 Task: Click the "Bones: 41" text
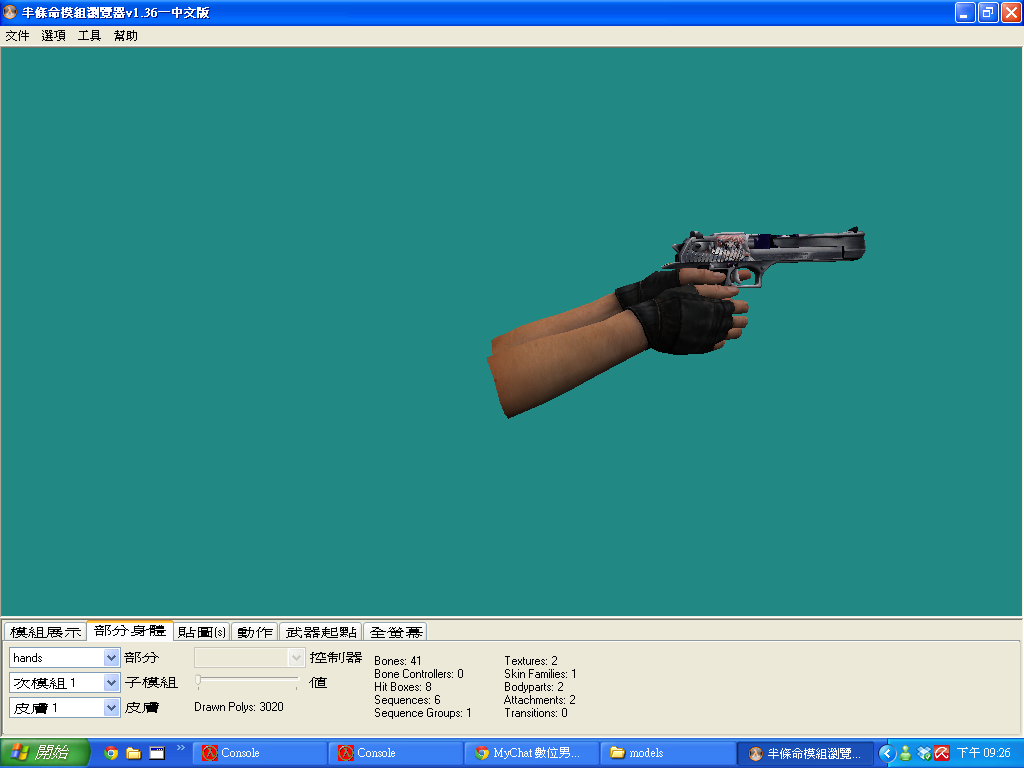pyautogui.click(x=398, y=661)
